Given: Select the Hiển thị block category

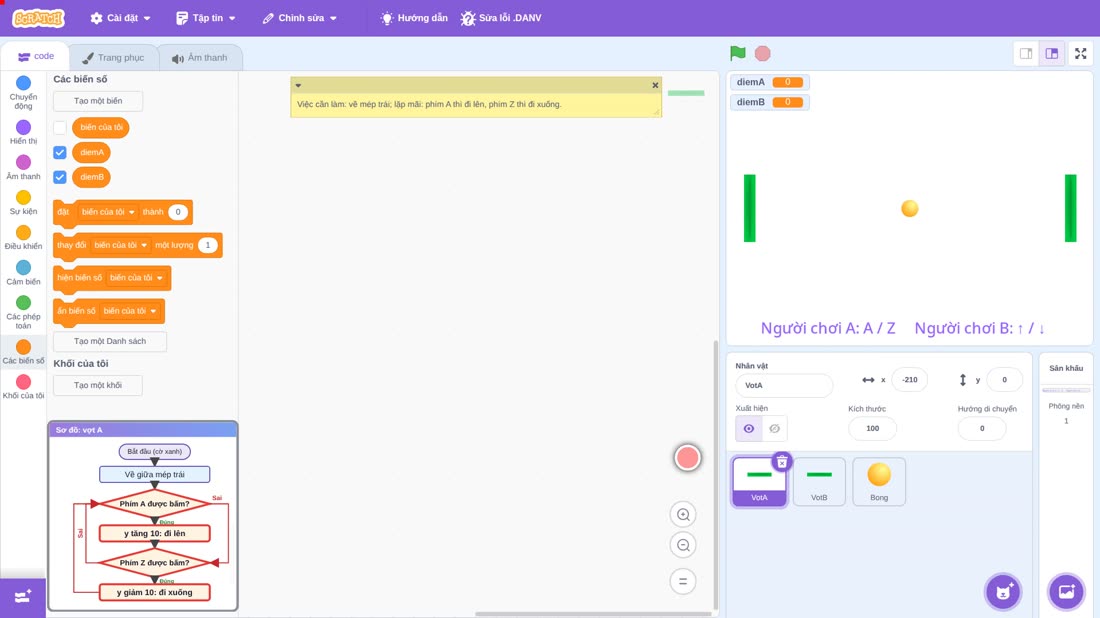Looking at the screenshot, I should click(23, 132).
